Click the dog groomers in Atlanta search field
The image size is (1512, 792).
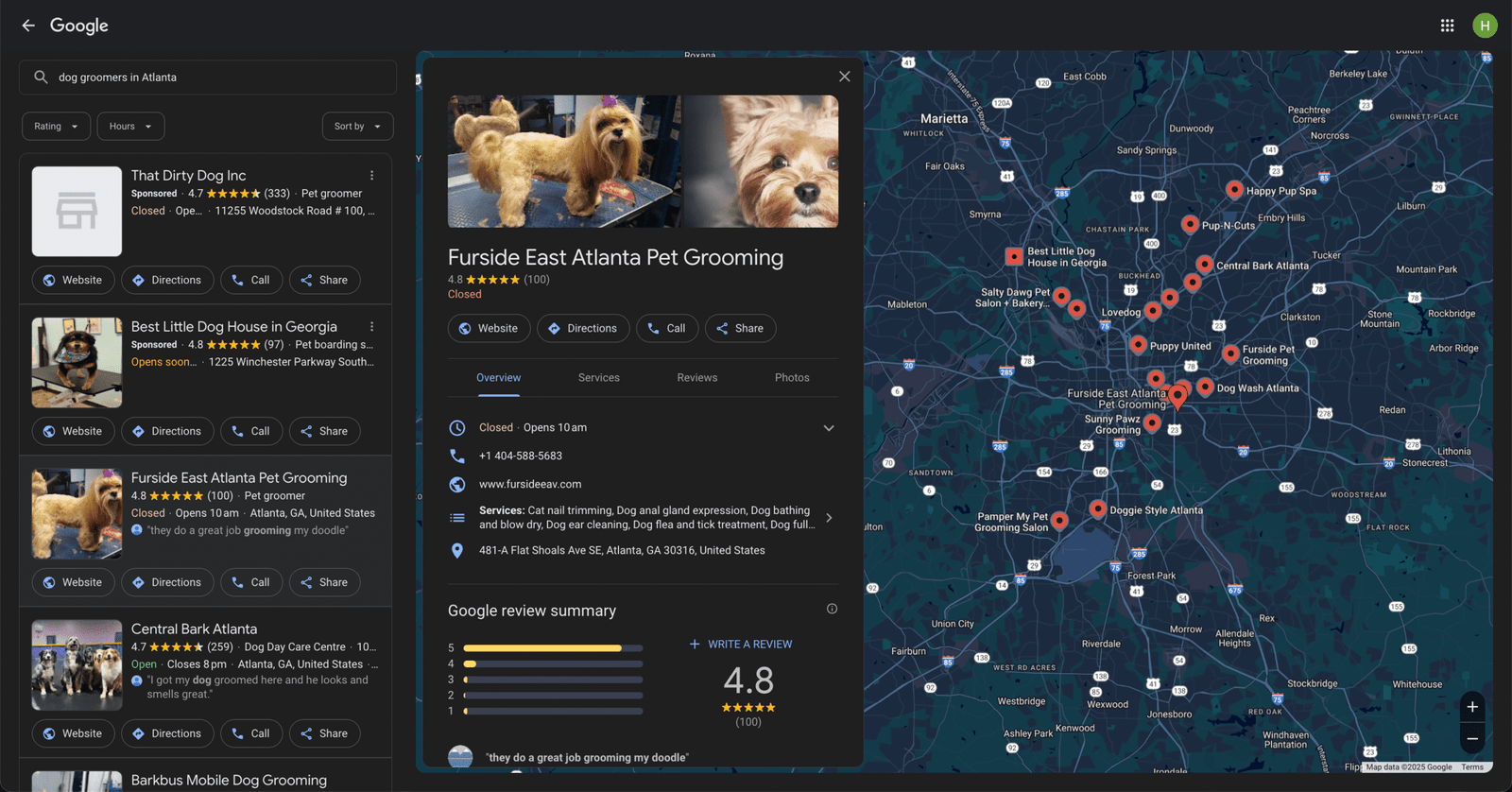[208, 77]
